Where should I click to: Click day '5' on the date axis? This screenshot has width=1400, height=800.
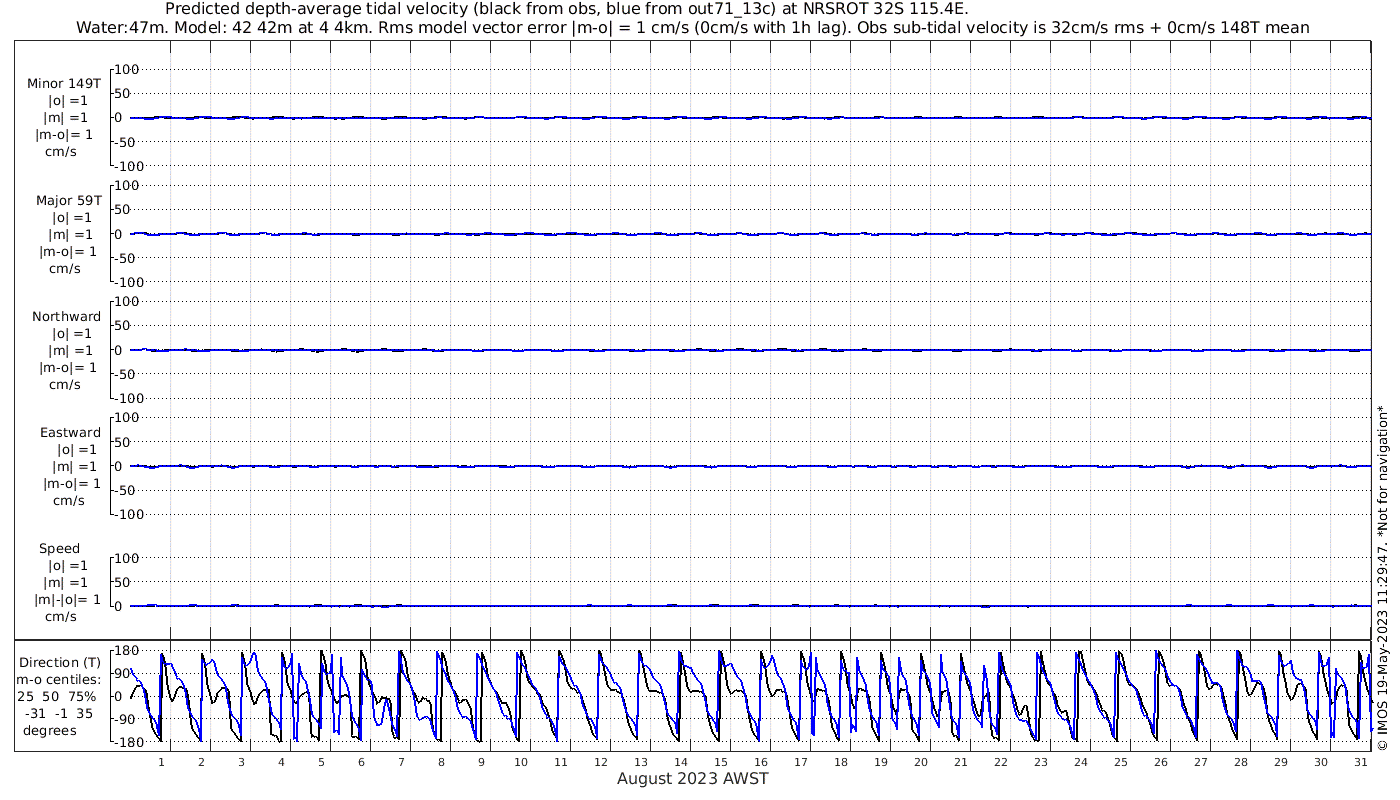[x=321, y=762]
